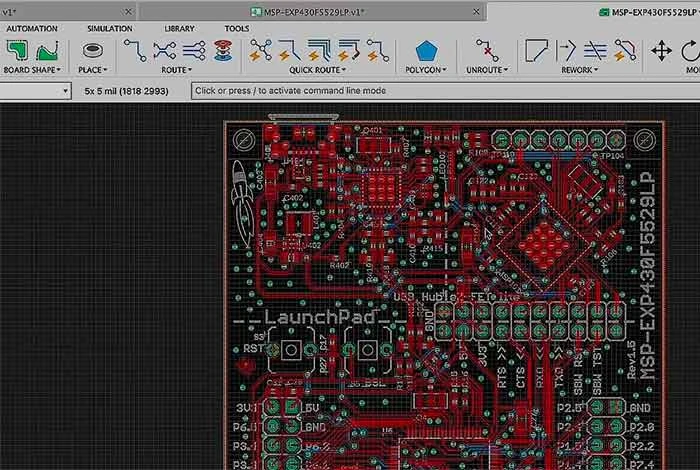Open the SIMULATION ribbon tab

110,29
